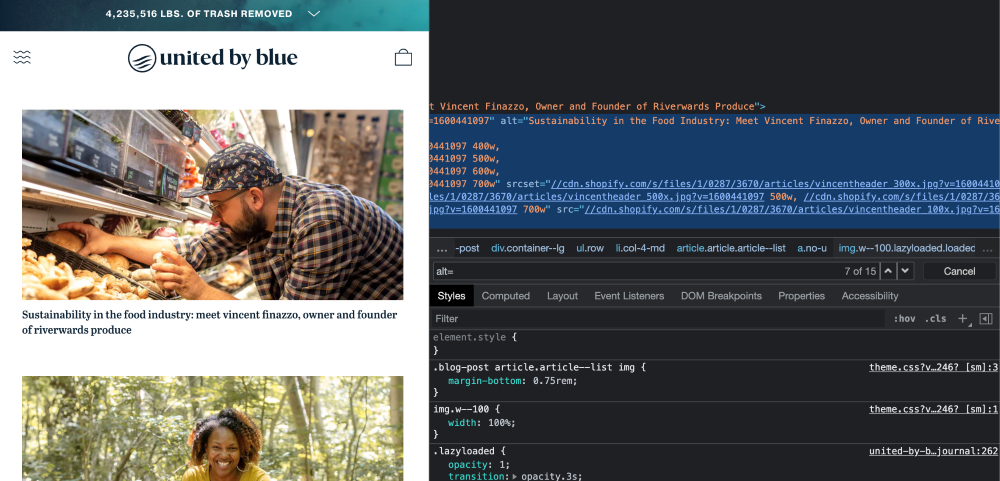
Task: Click the '0441097 600w,' source line
Action: click(x=465, y=170)
